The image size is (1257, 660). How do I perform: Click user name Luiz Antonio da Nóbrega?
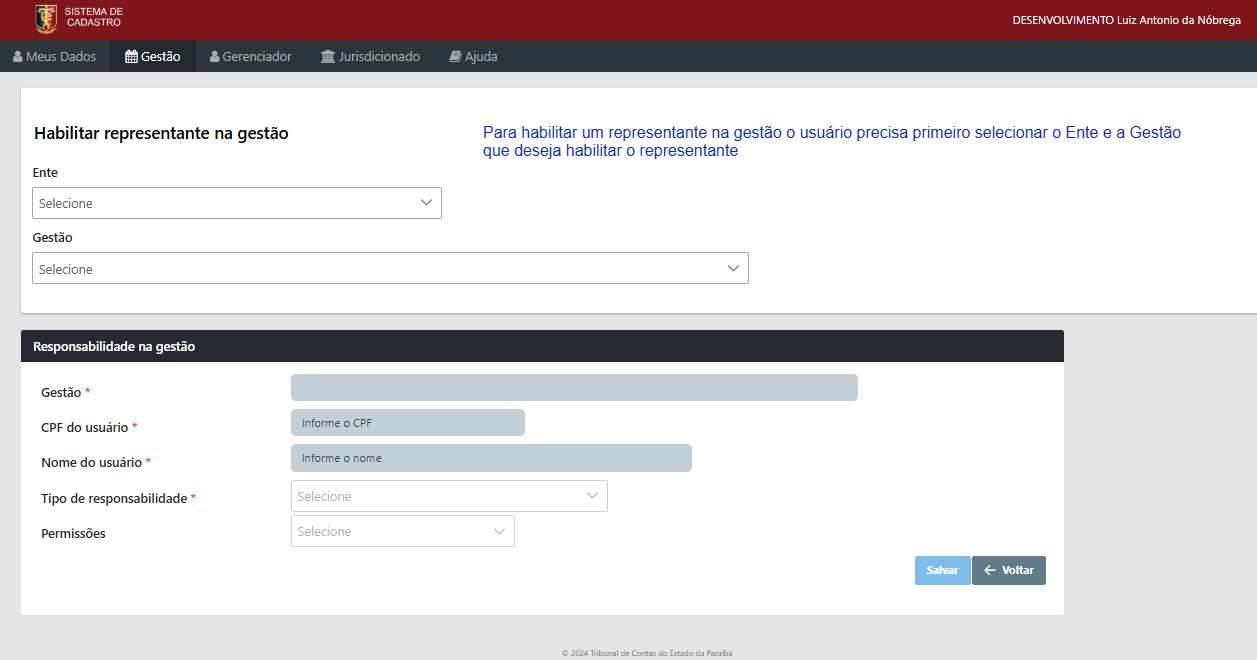(1181, 20)
